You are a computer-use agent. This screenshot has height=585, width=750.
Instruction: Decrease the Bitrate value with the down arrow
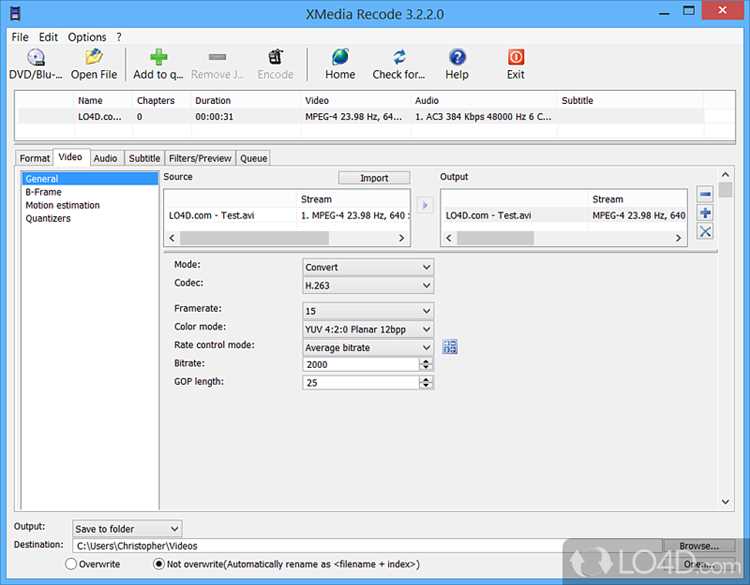(x=425, y=368)
